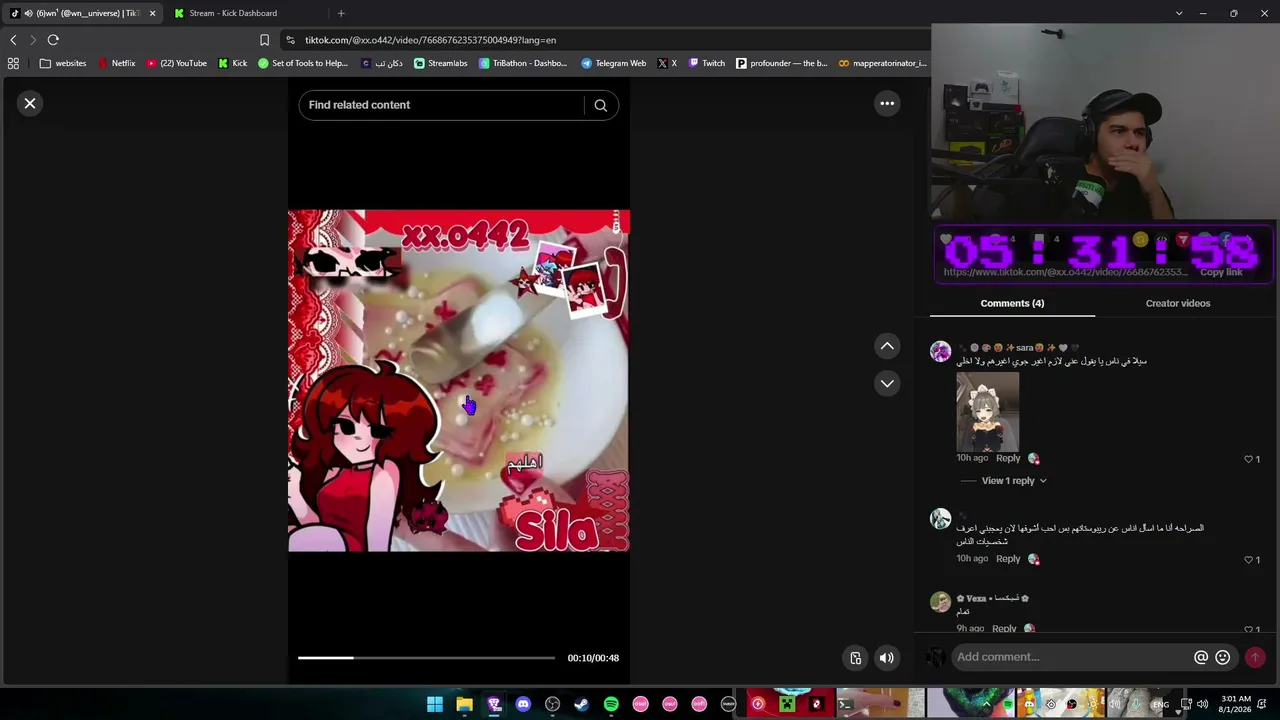Viewport: 1280px width, 720px height.
Task: Open the X bookmark
Action: click(667, 63)
